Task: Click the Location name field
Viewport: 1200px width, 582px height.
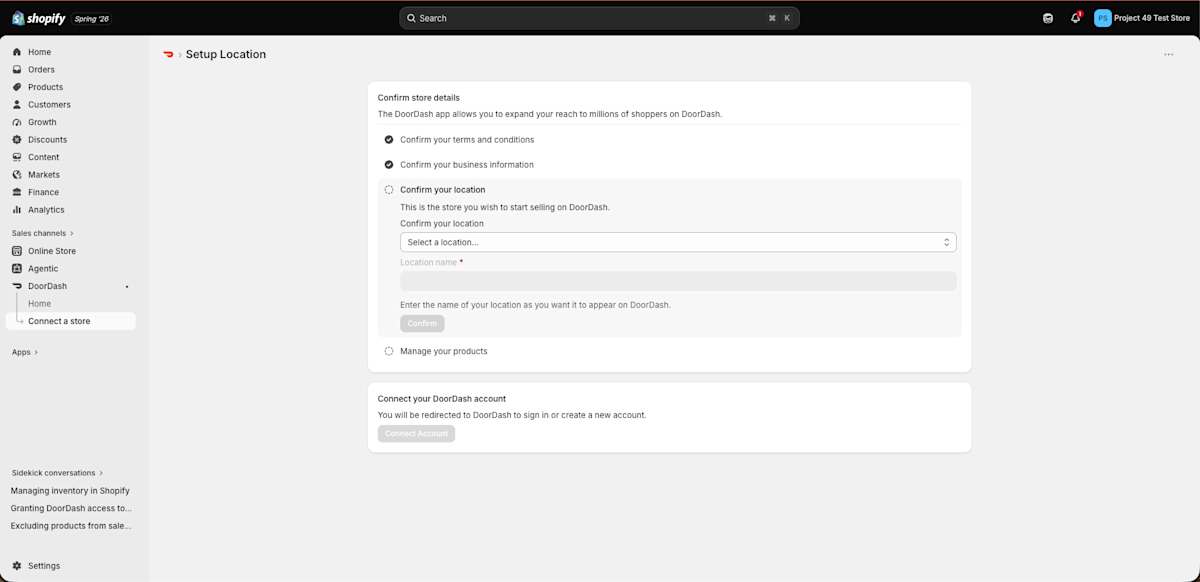Action: pos(678,281)
